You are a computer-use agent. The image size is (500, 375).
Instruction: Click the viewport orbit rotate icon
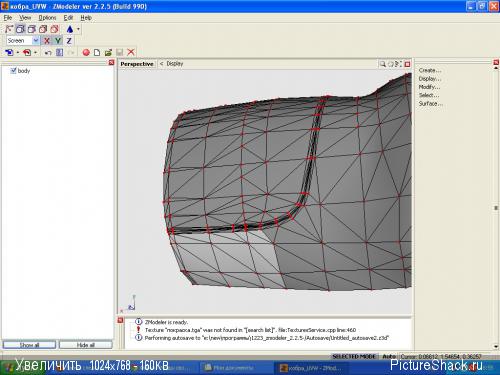coord(391,64)
